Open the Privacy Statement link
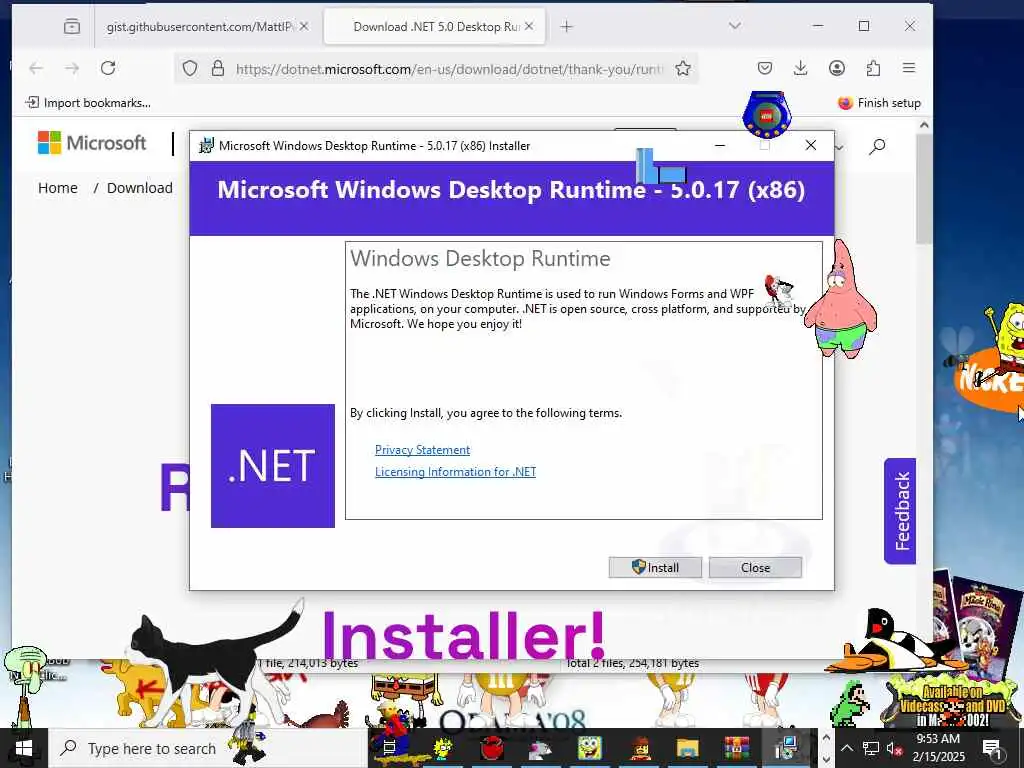The image size is (1024, 768). [x=423, y=450]
